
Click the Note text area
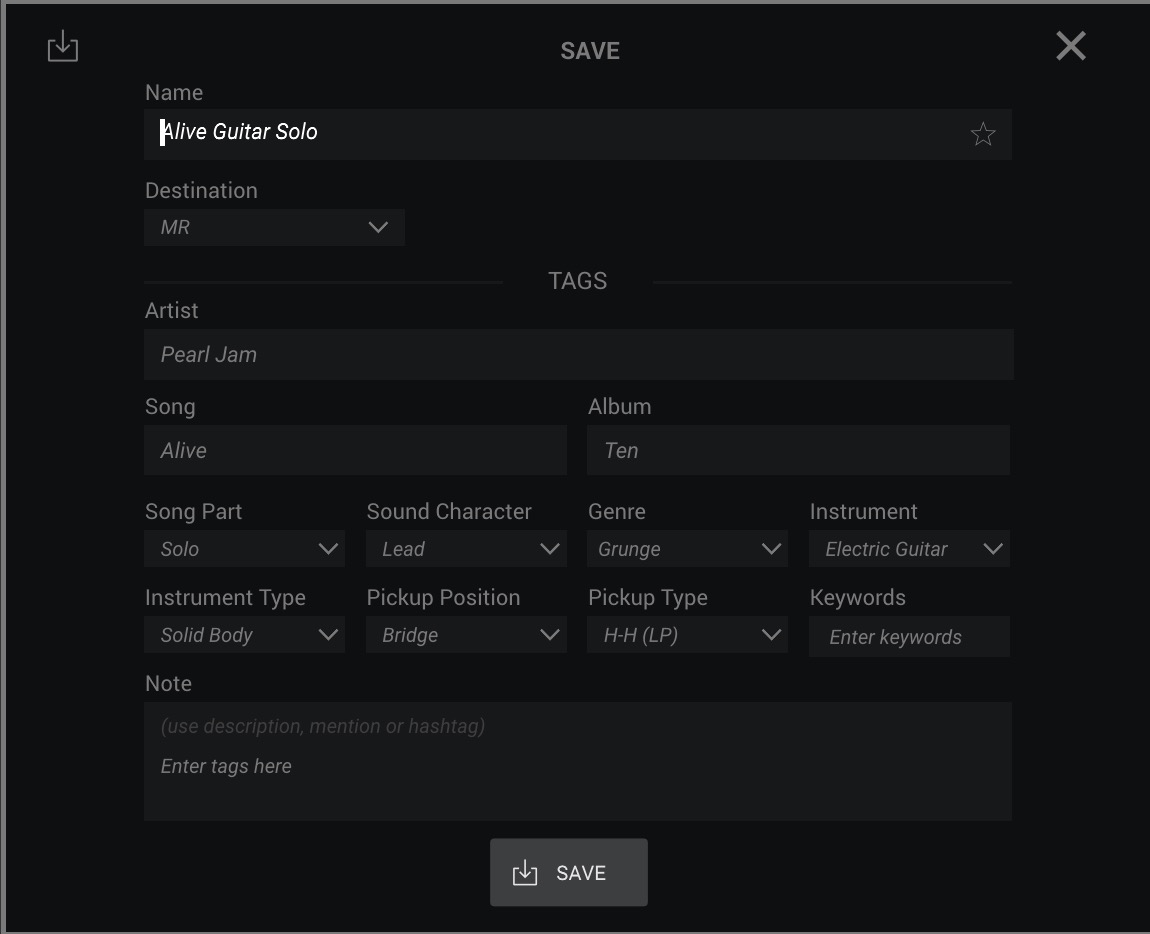[x=578, y=762]
